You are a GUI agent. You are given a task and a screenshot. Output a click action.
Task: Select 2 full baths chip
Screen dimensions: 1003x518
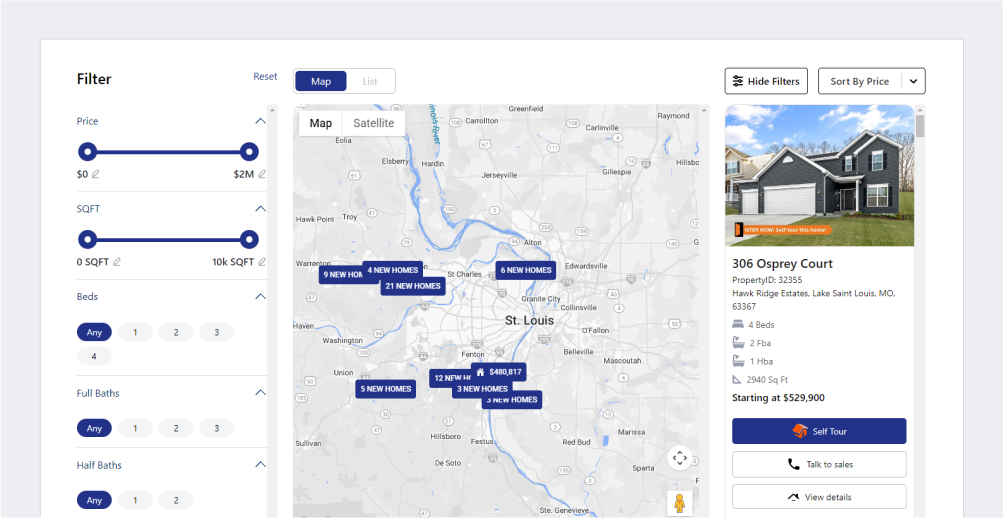click(x=176, y=428)
